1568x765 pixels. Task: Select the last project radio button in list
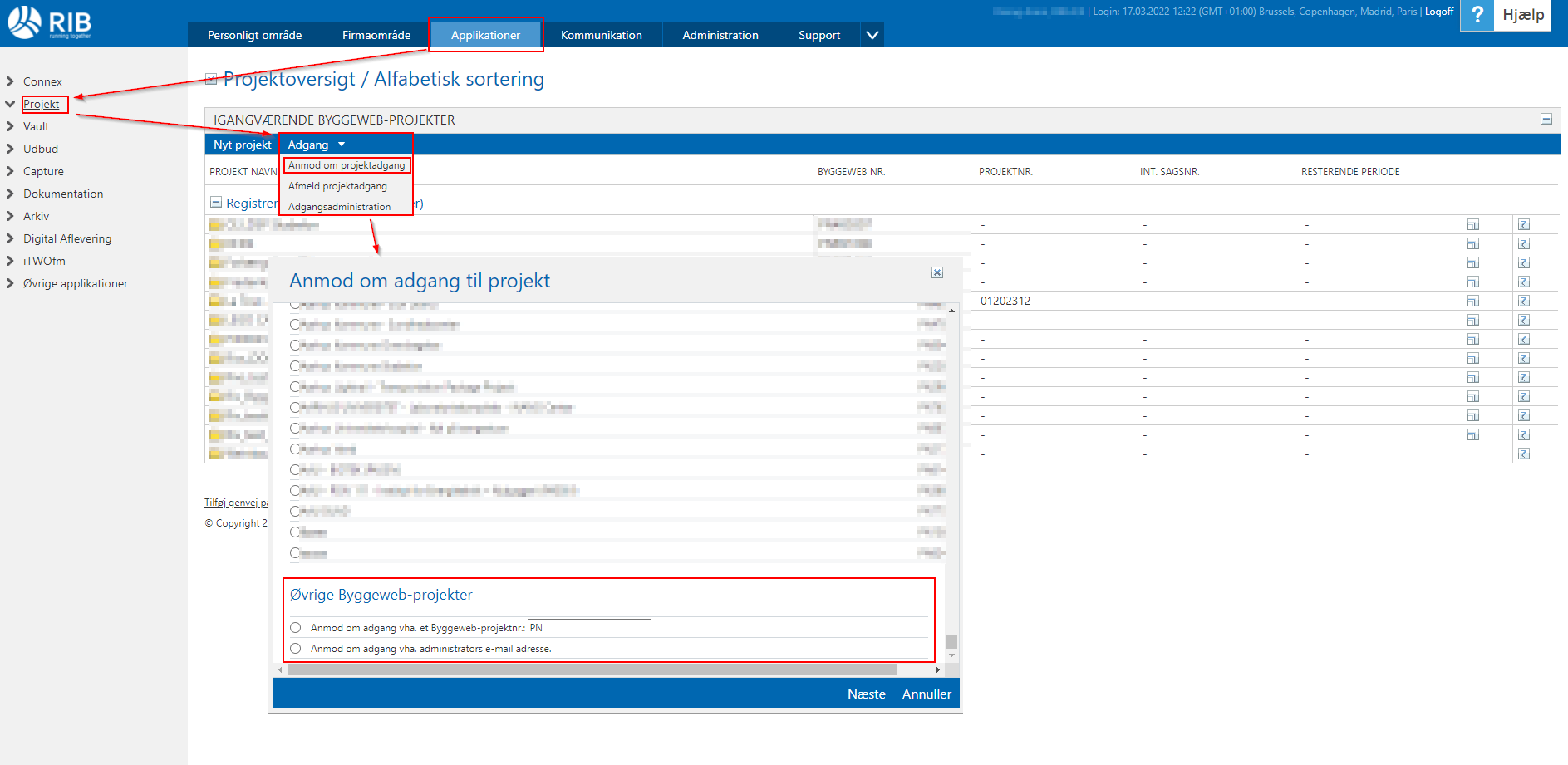tap(295, 552)
